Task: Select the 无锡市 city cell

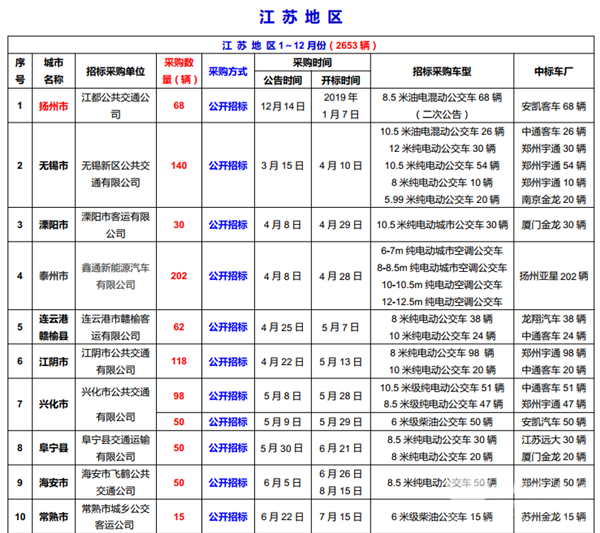Action: [x=53, y=164]
